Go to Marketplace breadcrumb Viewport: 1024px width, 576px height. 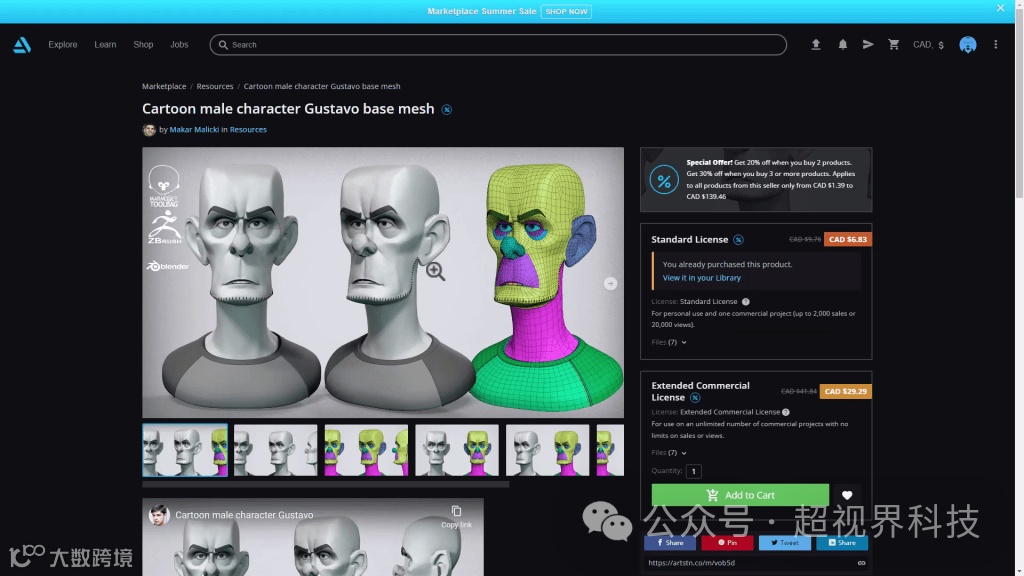click(x=164, y=86)
